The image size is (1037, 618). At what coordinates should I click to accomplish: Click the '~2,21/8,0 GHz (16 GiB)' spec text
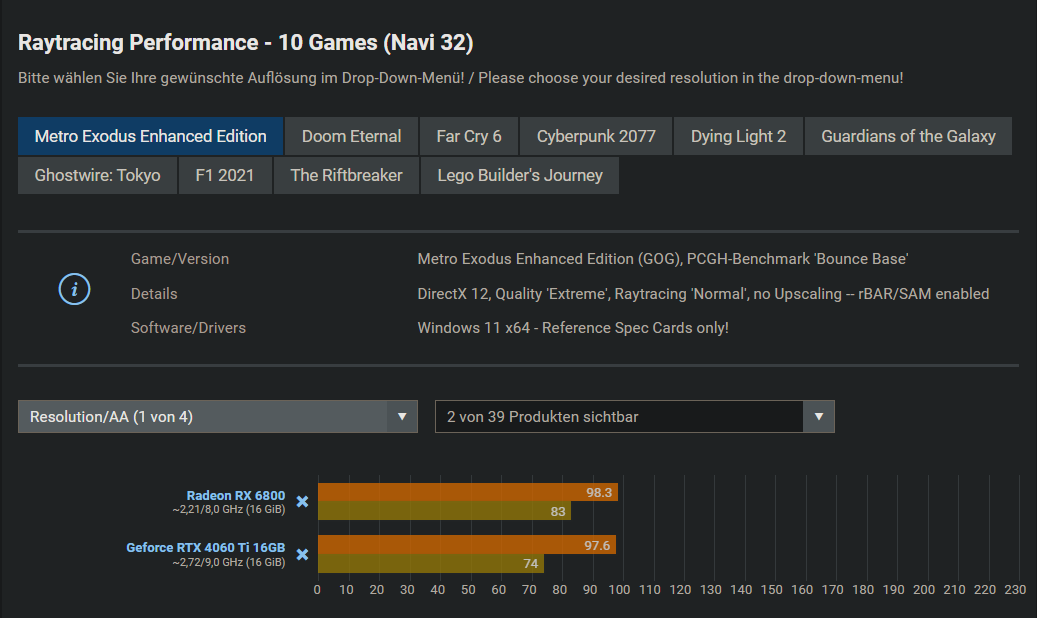click(229, 509)
